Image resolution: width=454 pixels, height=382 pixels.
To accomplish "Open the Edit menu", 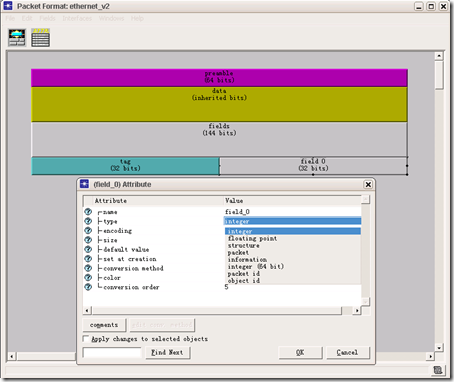I will (x=27, y=18).
